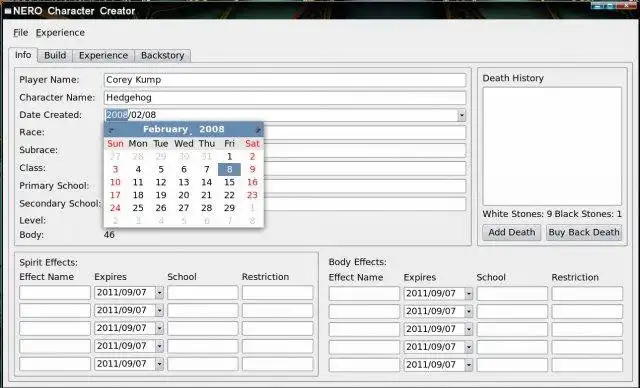This screenshot has width=640, height=388.
Task: Click first Spirit Effects Effect Name field
Action: (x=55, y=293)
